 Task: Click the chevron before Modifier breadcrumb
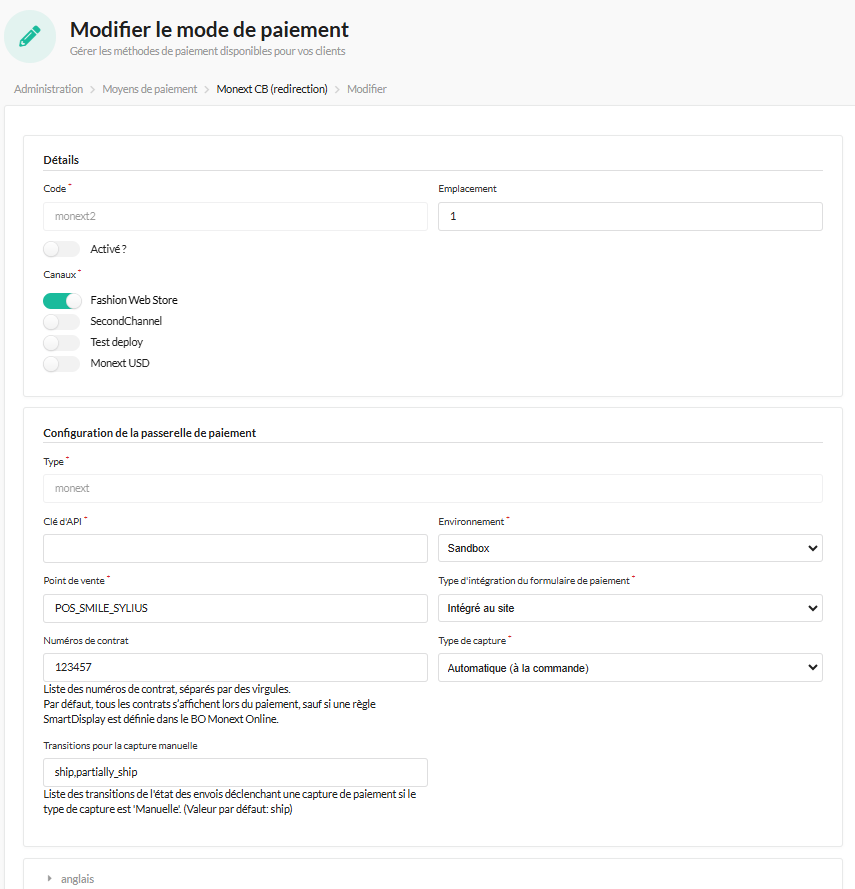point(337,90)
